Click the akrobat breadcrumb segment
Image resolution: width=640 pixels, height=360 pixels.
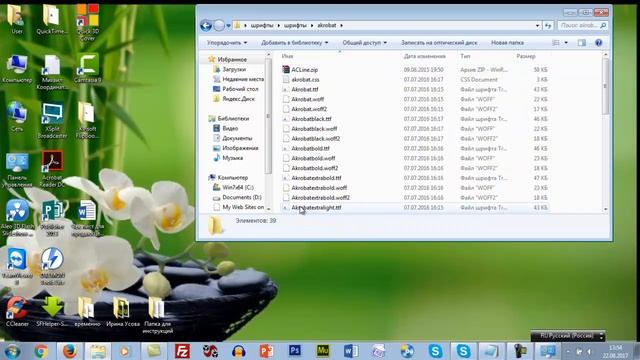tap(327, 25)
